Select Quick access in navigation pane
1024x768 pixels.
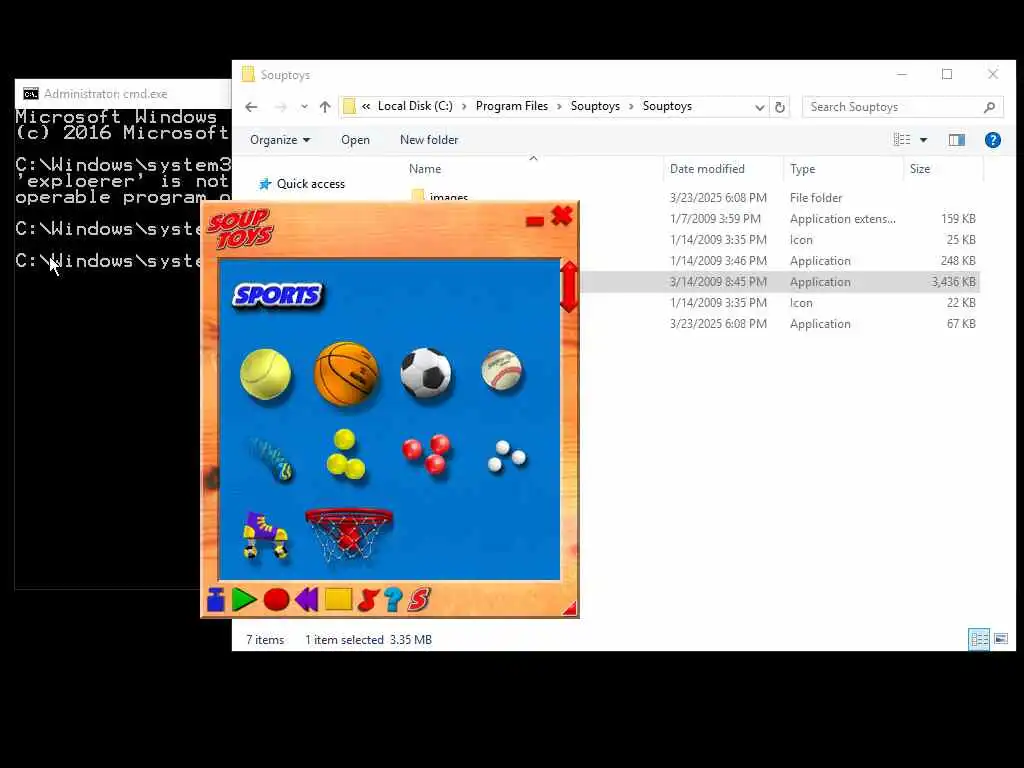tap(311, 184)
